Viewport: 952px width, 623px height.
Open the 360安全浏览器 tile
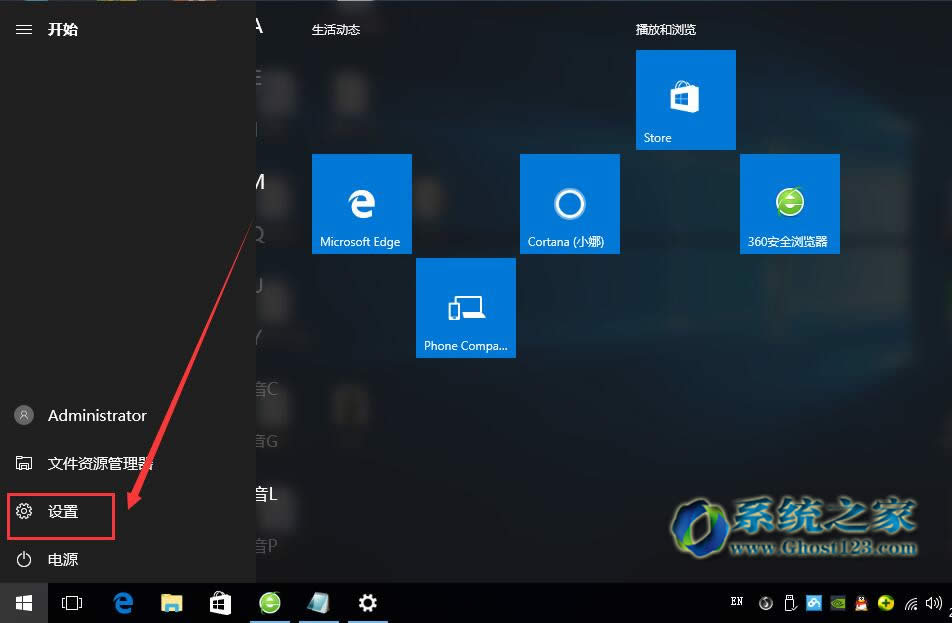[x=789, y=203]
